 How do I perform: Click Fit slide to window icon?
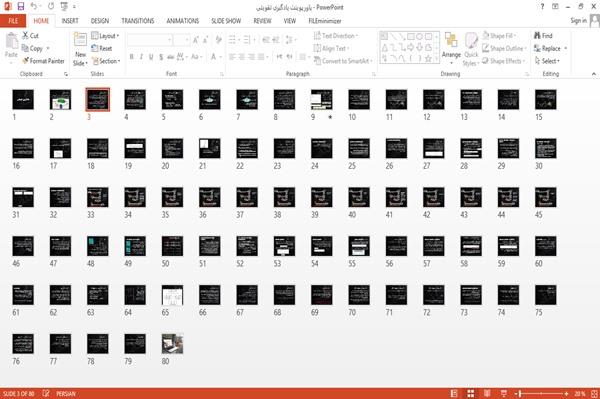tap(594, 393)
